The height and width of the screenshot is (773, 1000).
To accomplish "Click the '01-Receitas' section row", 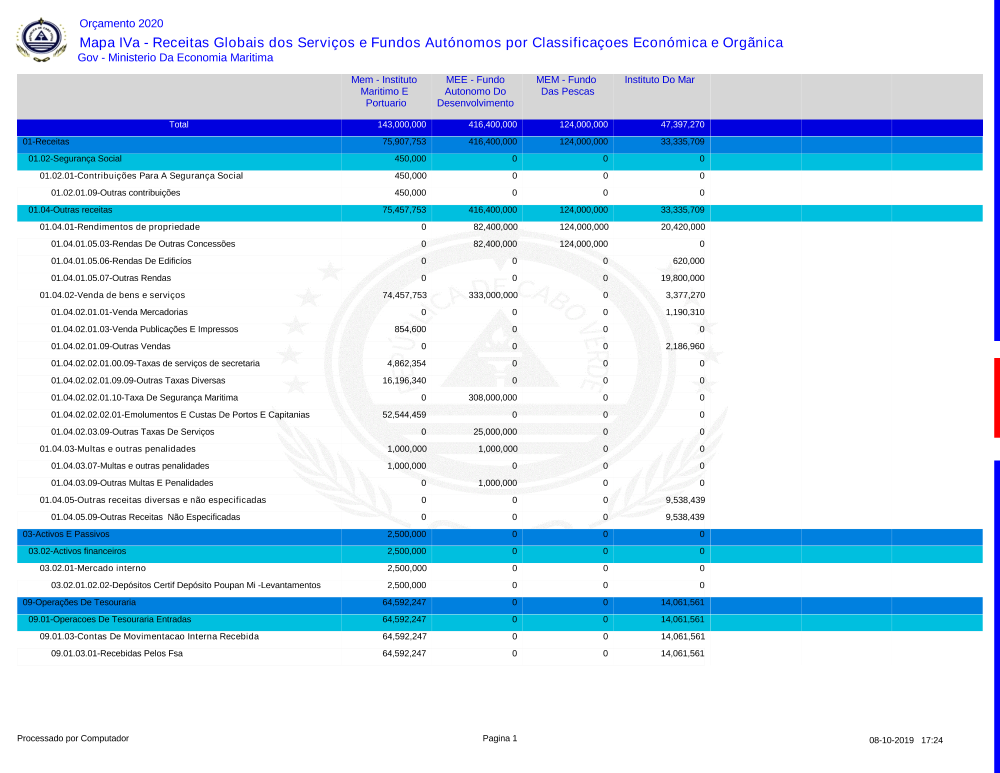I will click(46, 142).
